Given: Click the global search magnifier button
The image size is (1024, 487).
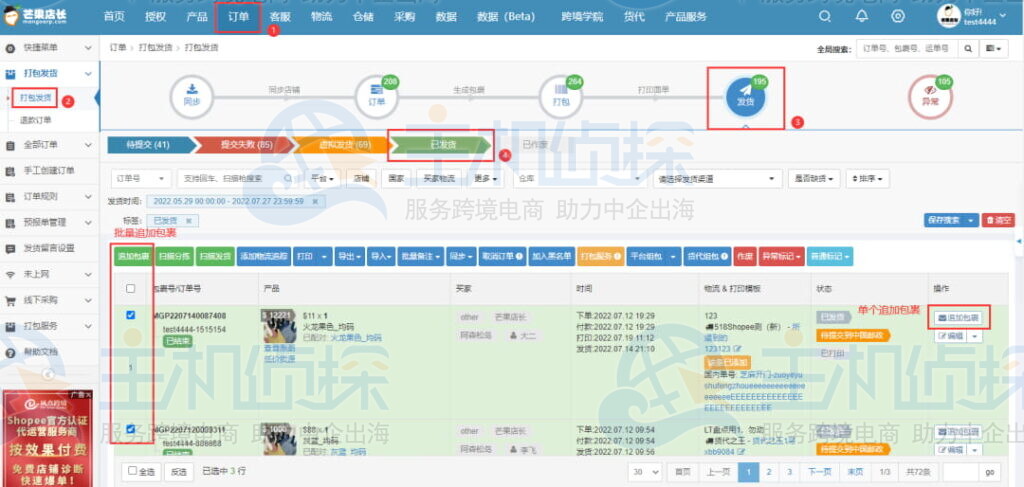Looking at the screenshot, I should coord(968,48).
